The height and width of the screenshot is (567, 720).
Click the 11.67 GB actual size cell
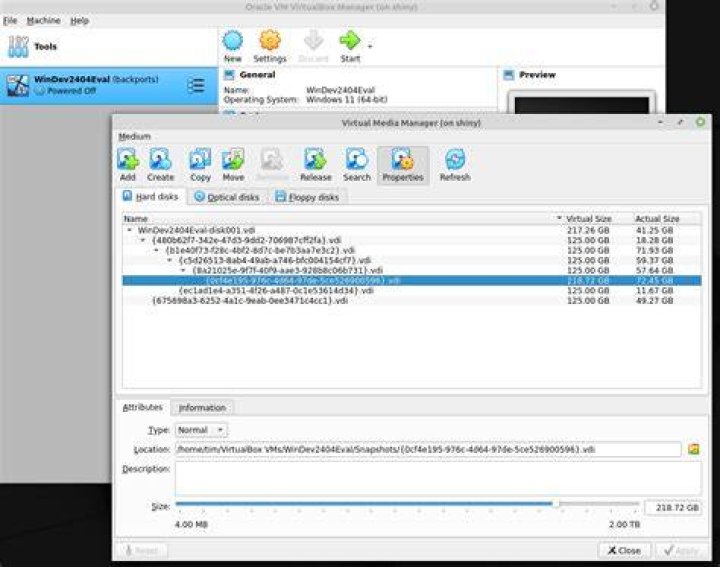point(654,291)
